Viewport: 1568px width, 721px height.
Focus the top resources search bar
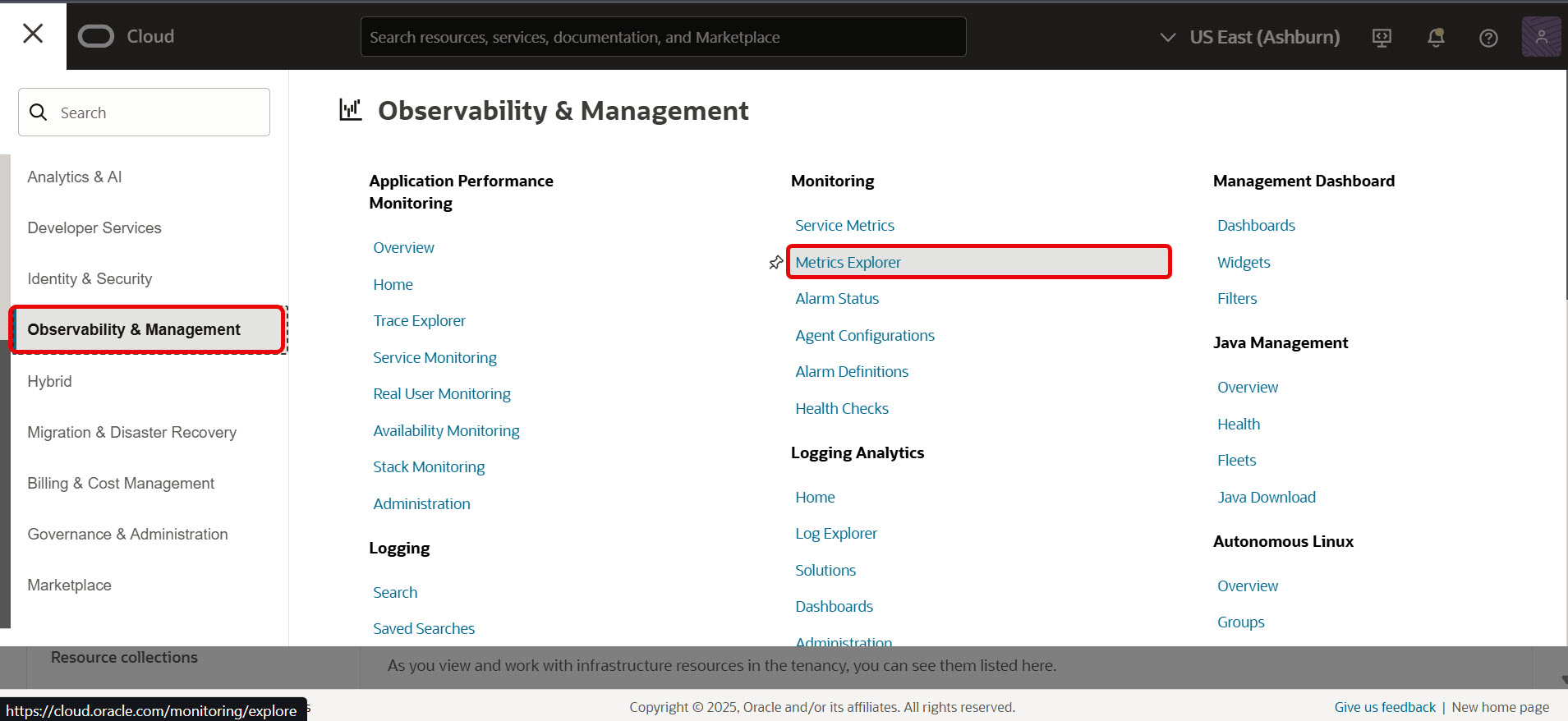point(663,38)
